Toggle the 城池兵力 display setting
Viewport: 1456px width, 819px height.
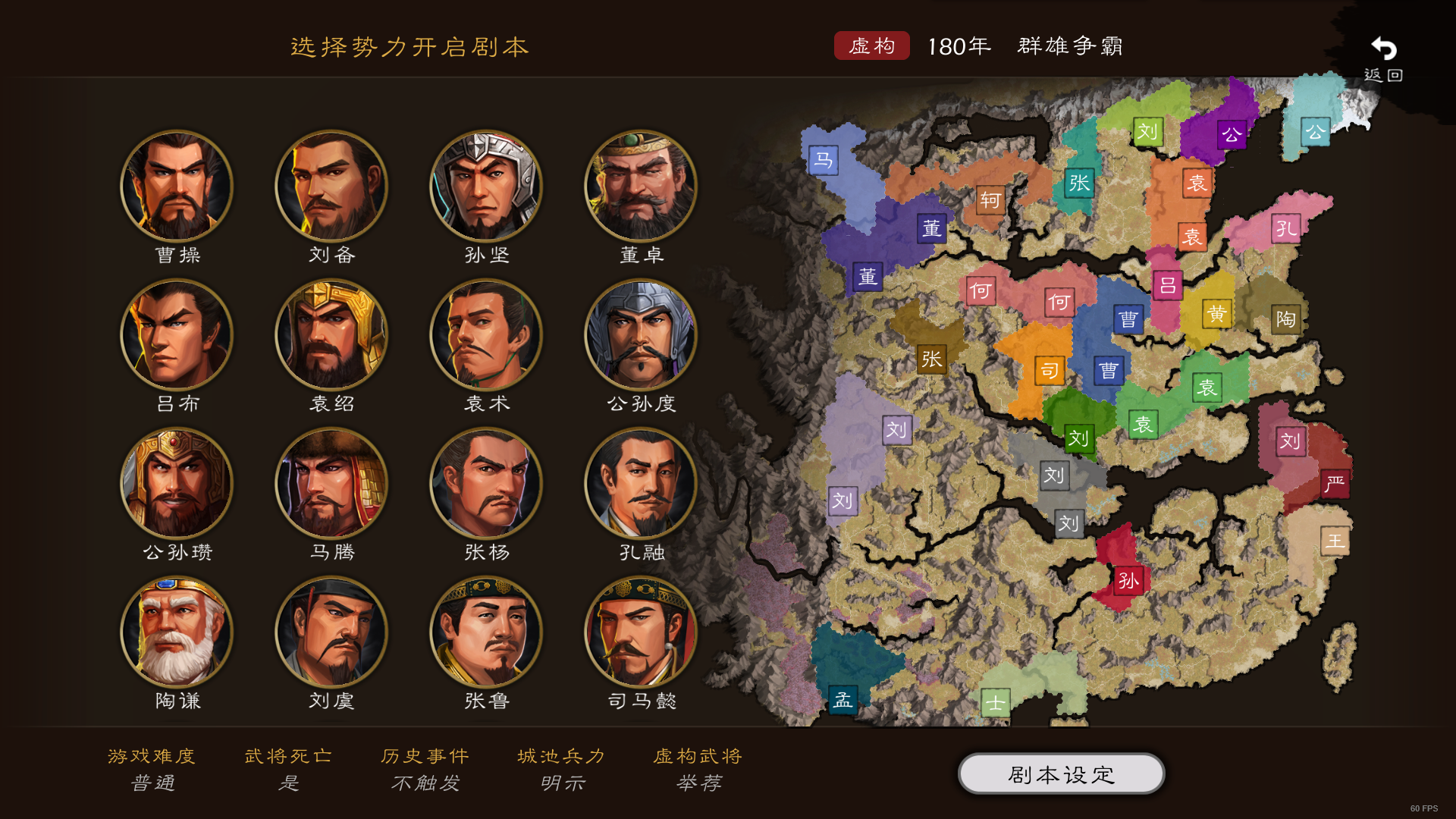561,769
